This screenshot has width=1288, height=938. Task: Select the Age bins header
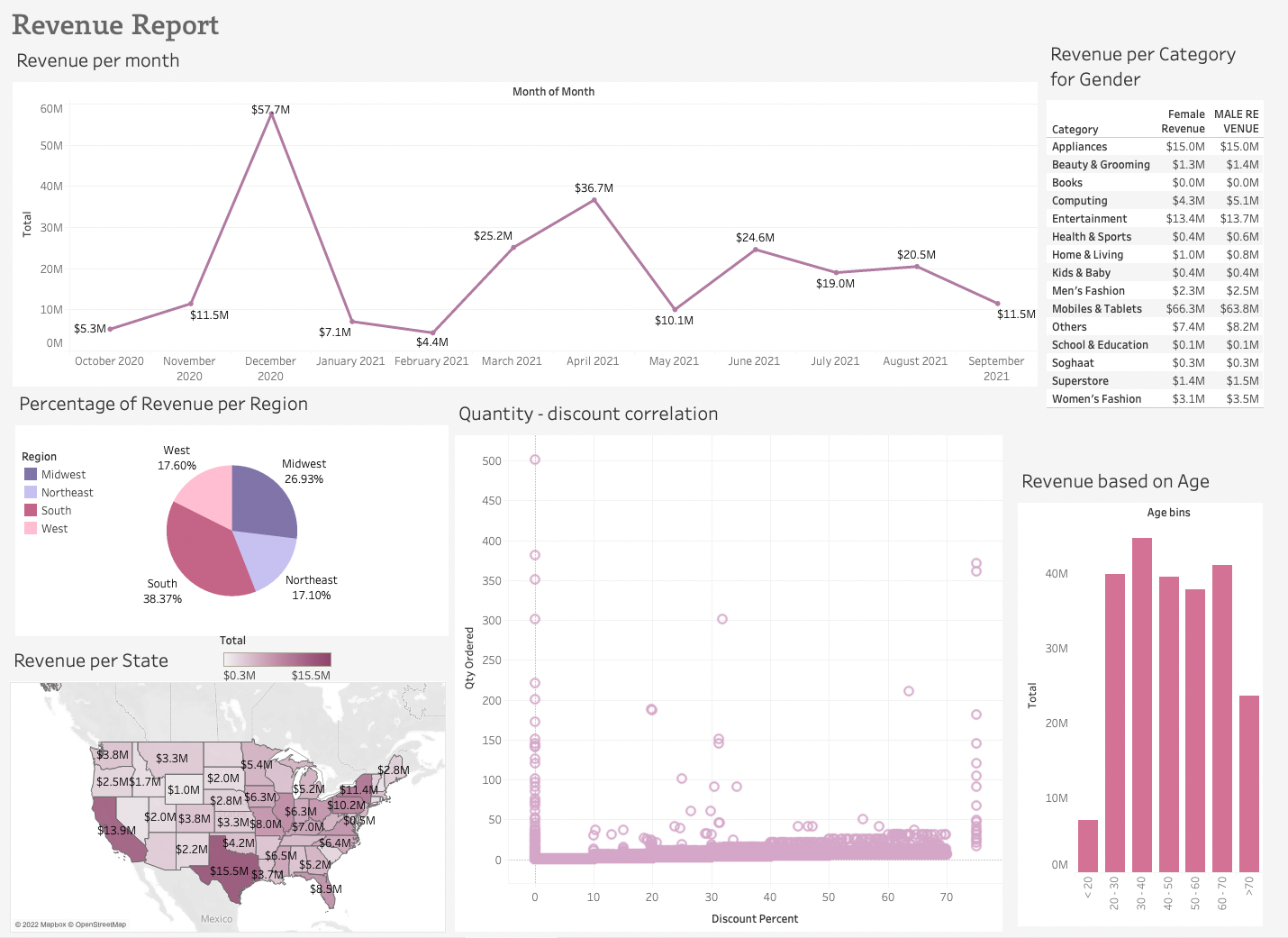(1168, 513)
